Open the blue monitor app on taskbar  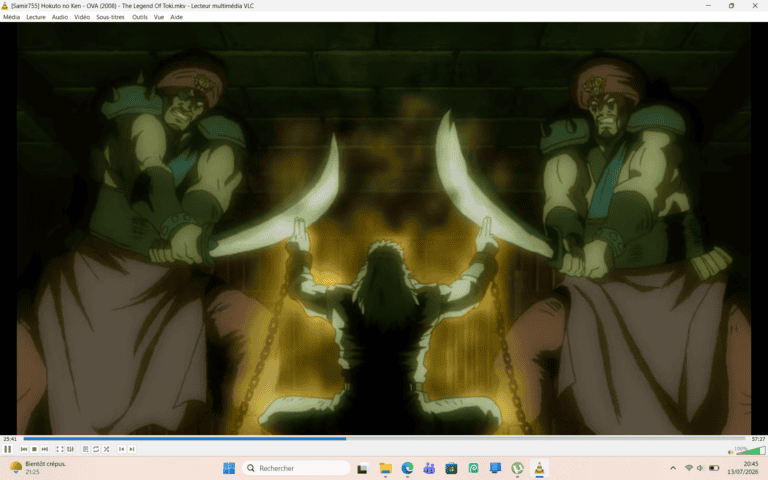coord(495,468)
